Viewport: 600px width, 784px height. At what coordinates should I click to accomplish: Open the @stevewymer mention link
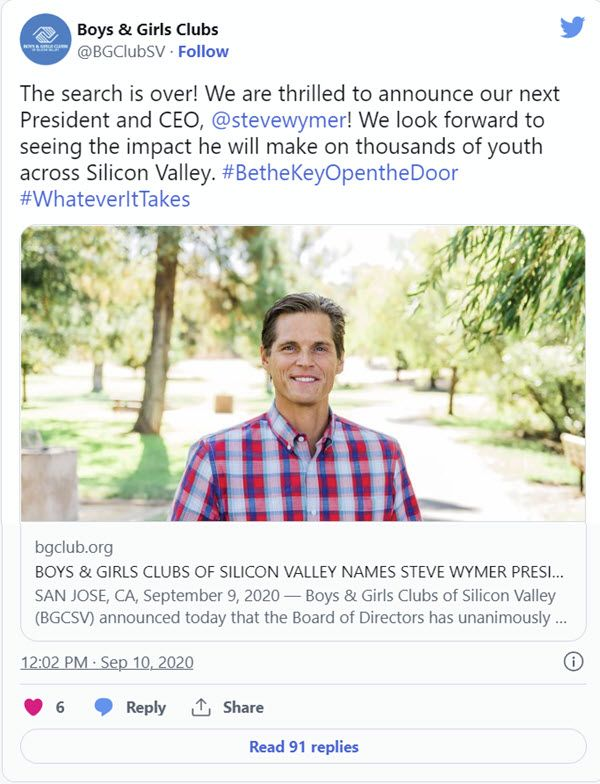[278, 120]
